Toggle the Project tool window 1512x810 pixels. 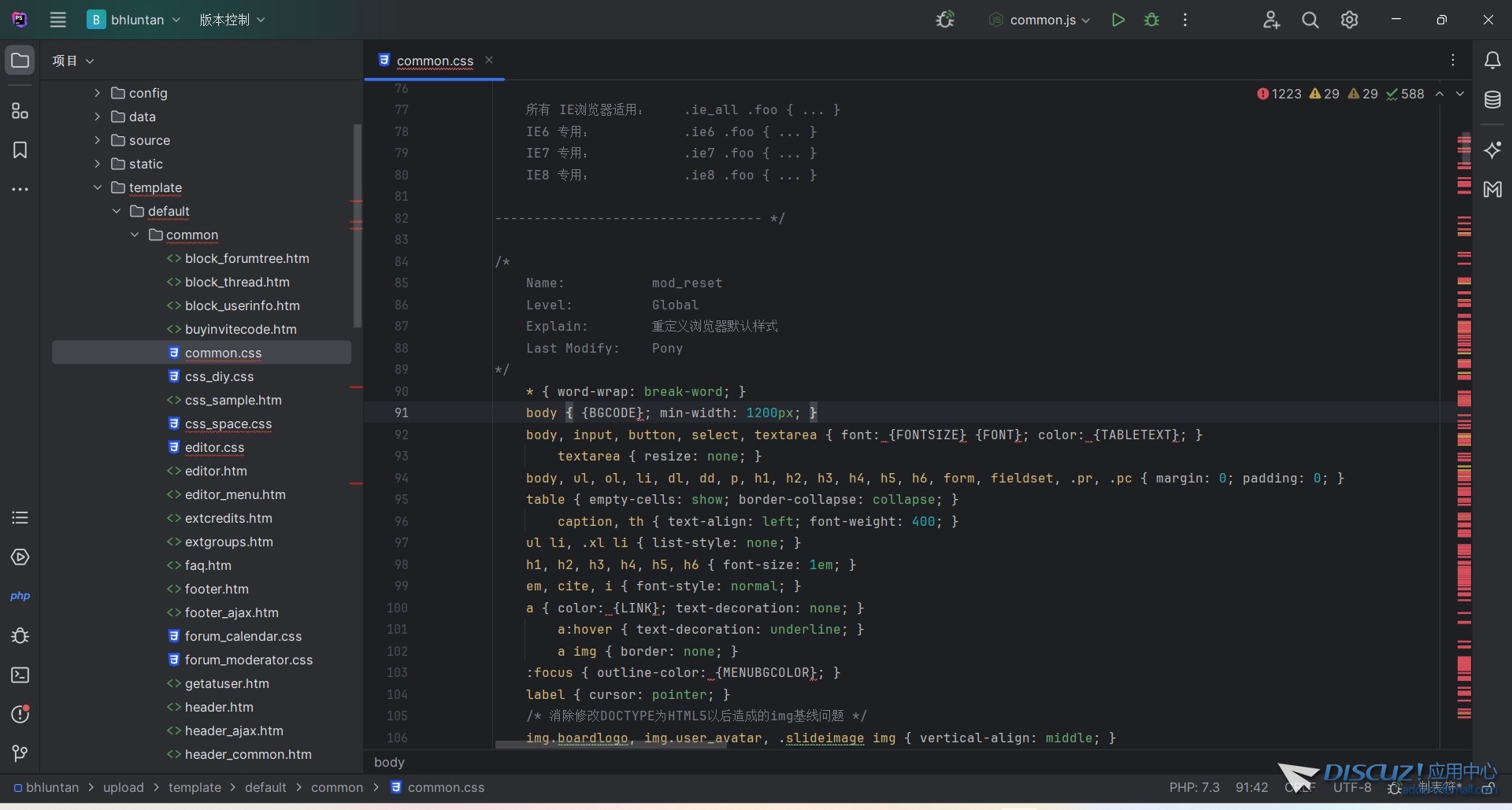click(20, 61)
